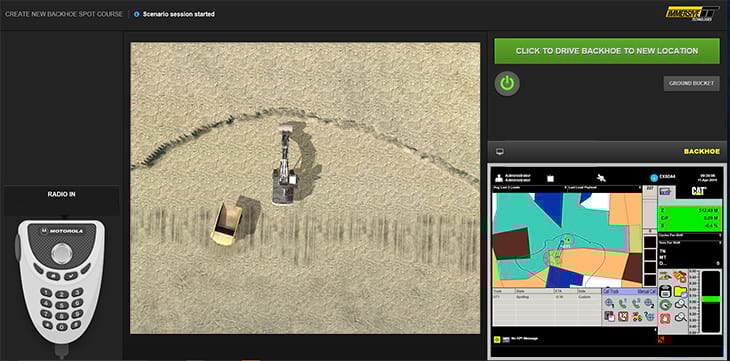Click the blue info icon near EX5044
Image resolution: width=730 pixels, height=361 pixels.
[x=653, y=177]
